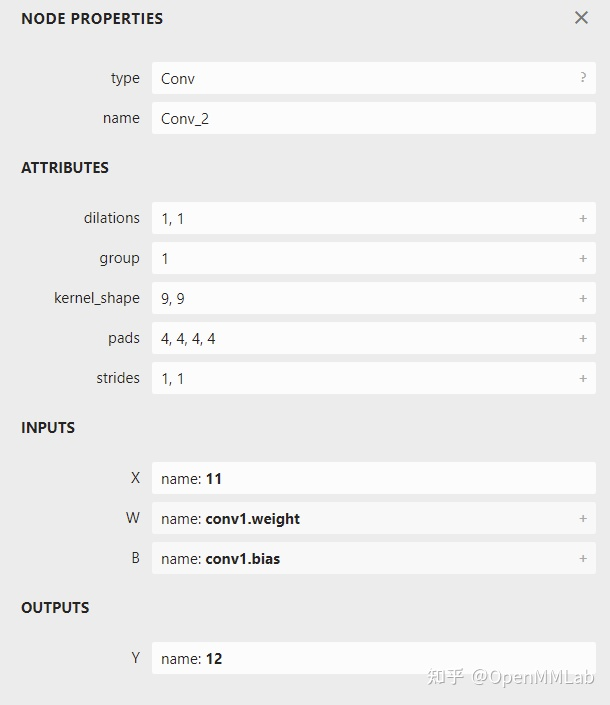This screenshot has height=705, width=610.
Task: Select the type field showing Conv
Action: 374,78
